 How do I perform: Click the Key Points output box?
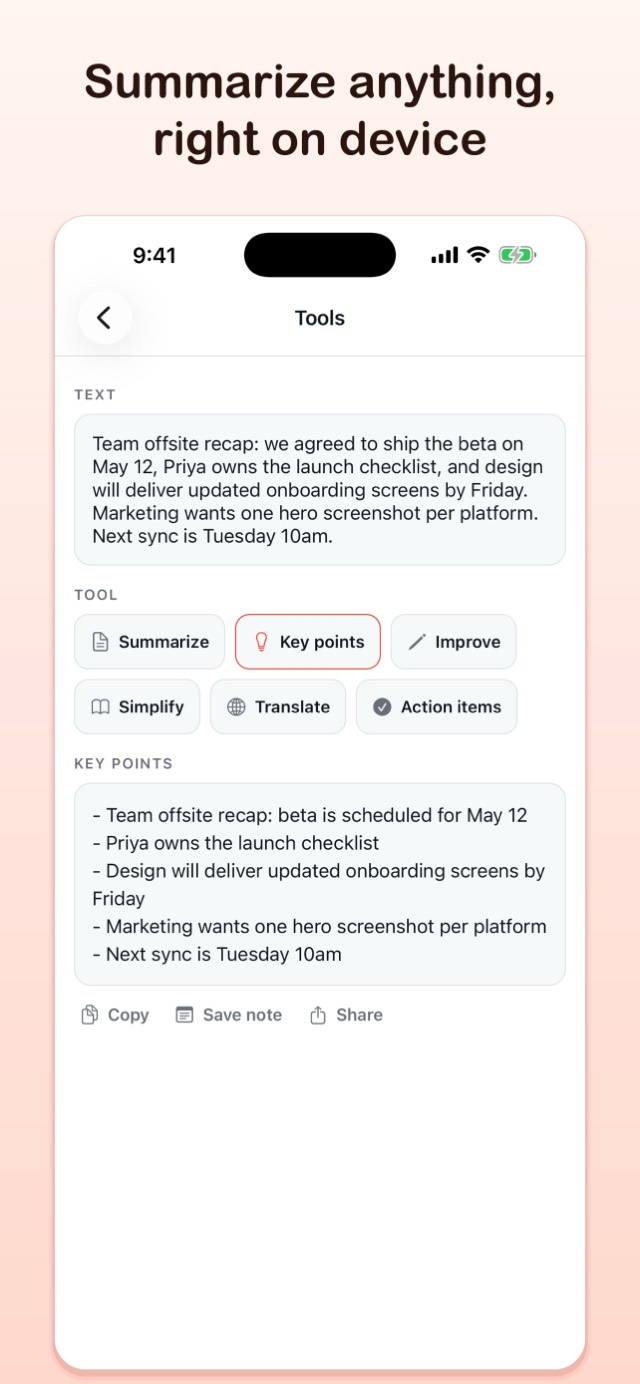(320, 884)
